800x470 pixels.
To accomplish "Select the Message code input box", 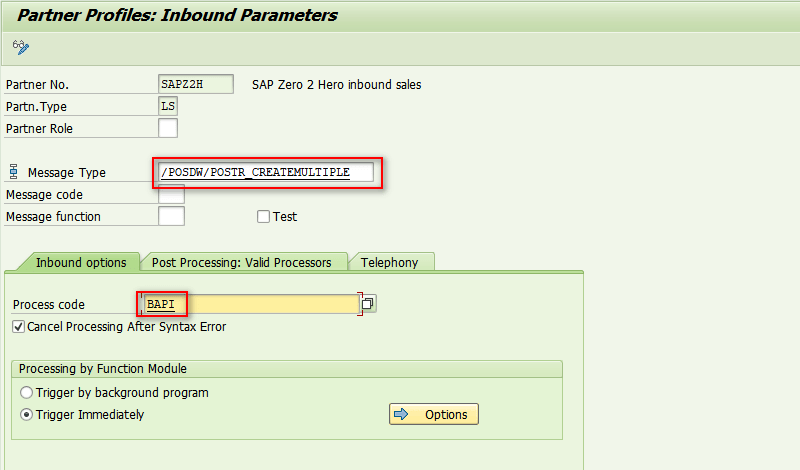I will click(171, 194).
